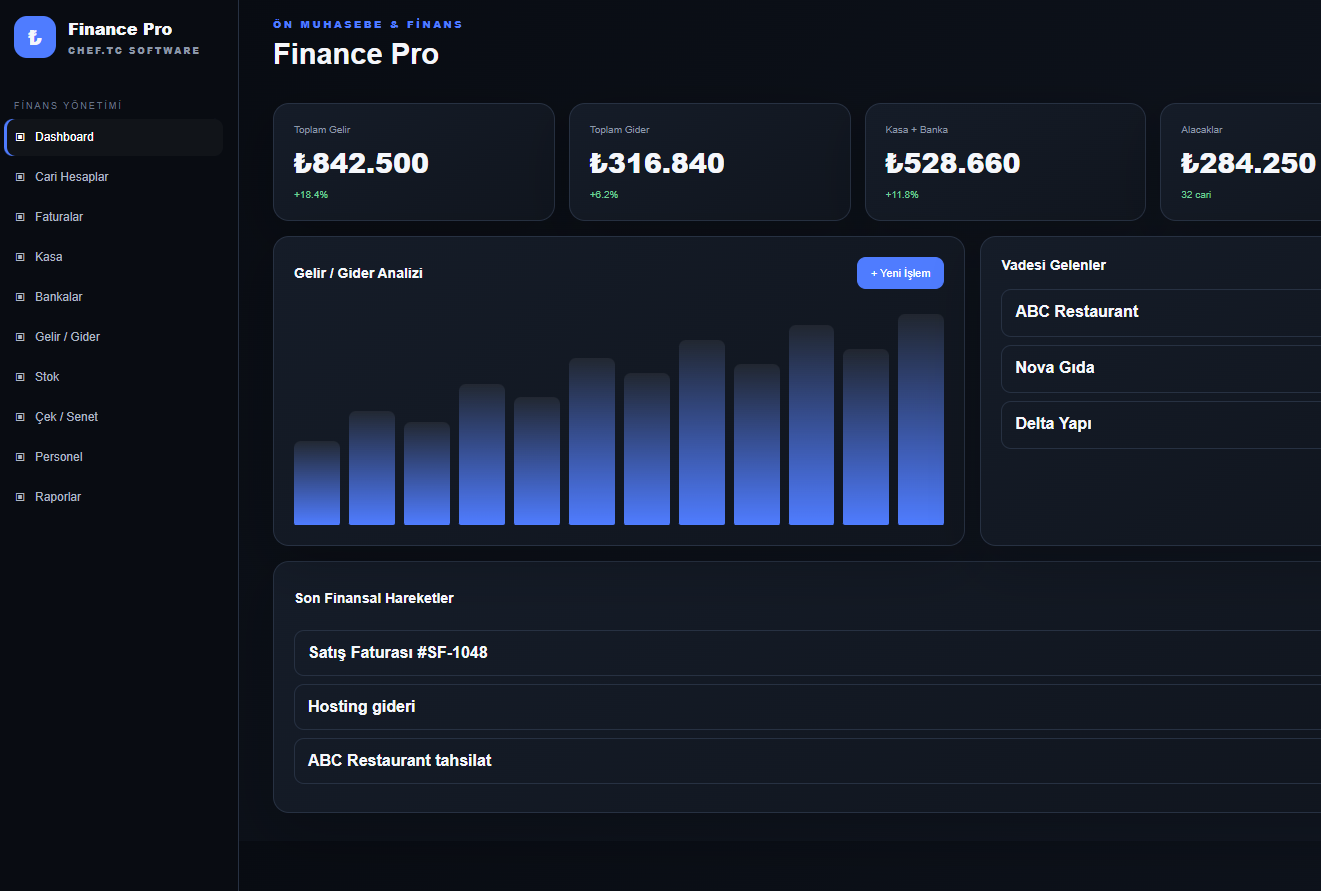Select Nova Gıda in Vadesi Gelenler

(x=1161, y=369)
